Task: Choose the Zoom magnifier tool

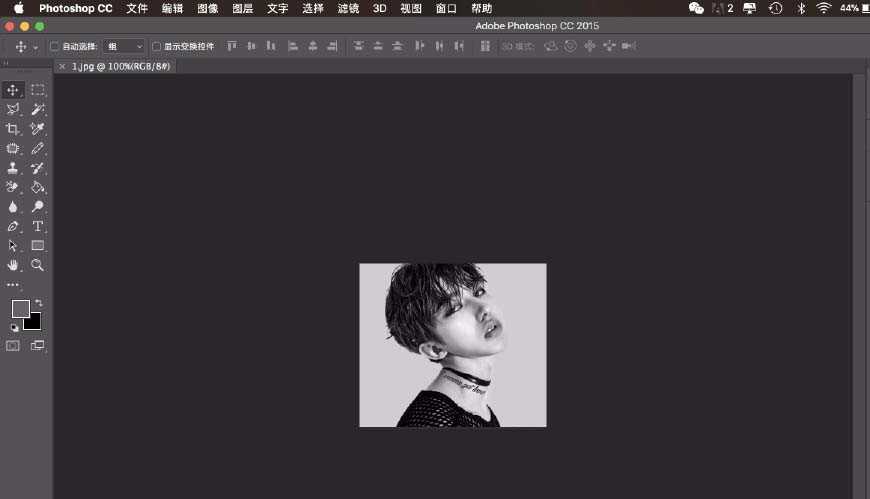Action: (x=38, y=265)
